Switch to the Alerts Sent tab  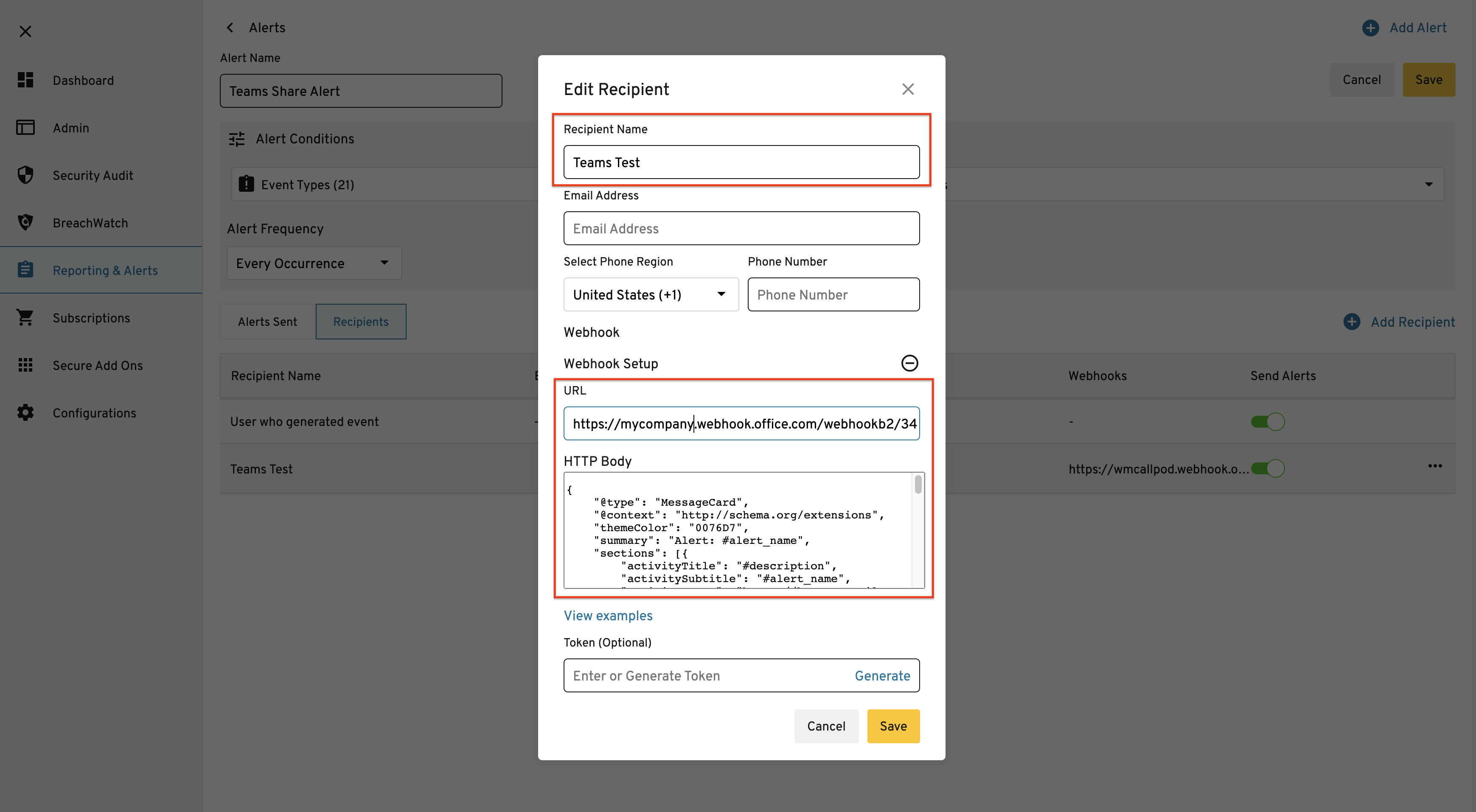point(268,322)
